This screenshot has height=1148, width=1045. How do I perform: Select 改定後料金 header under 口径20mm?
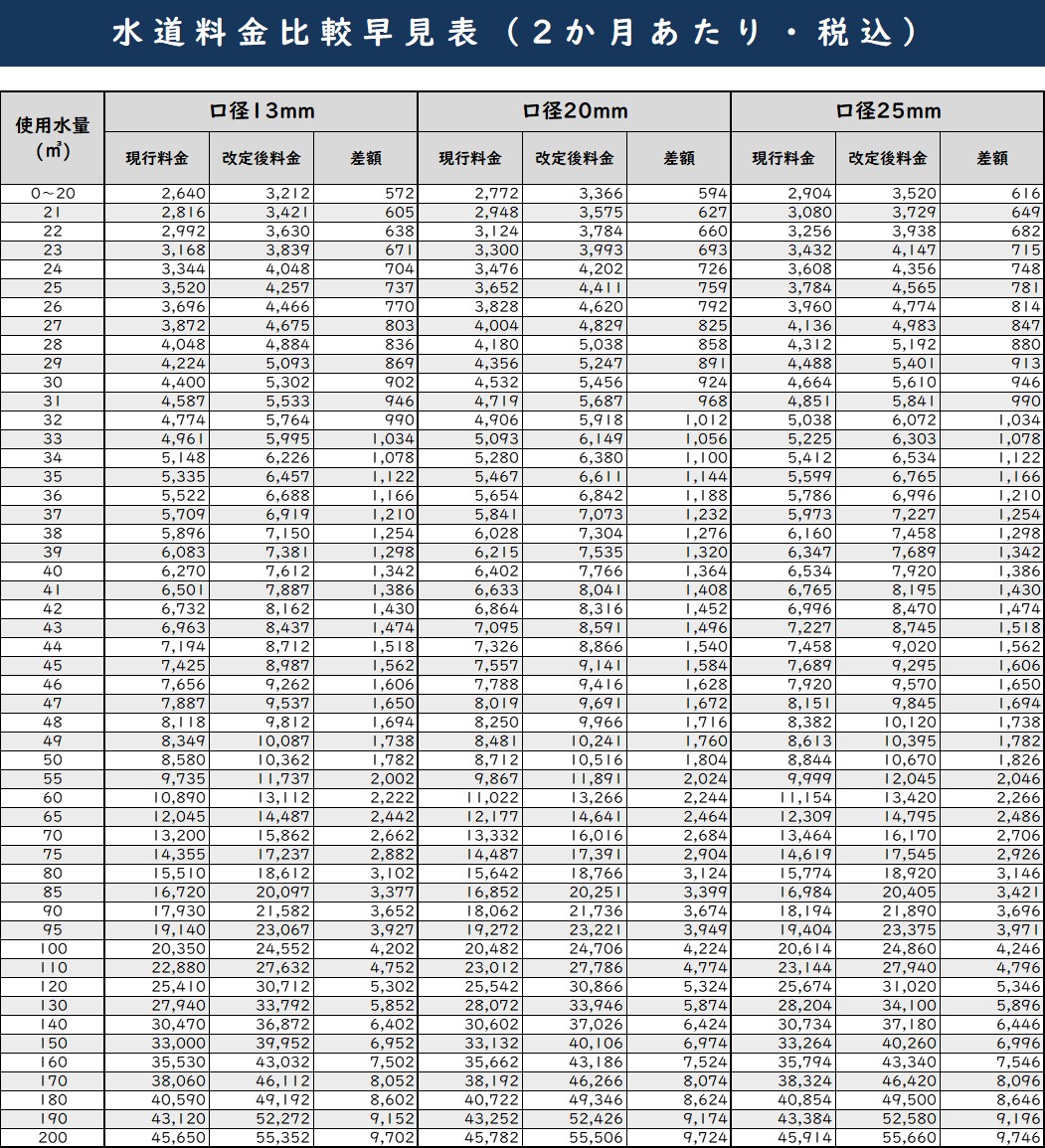575,158
